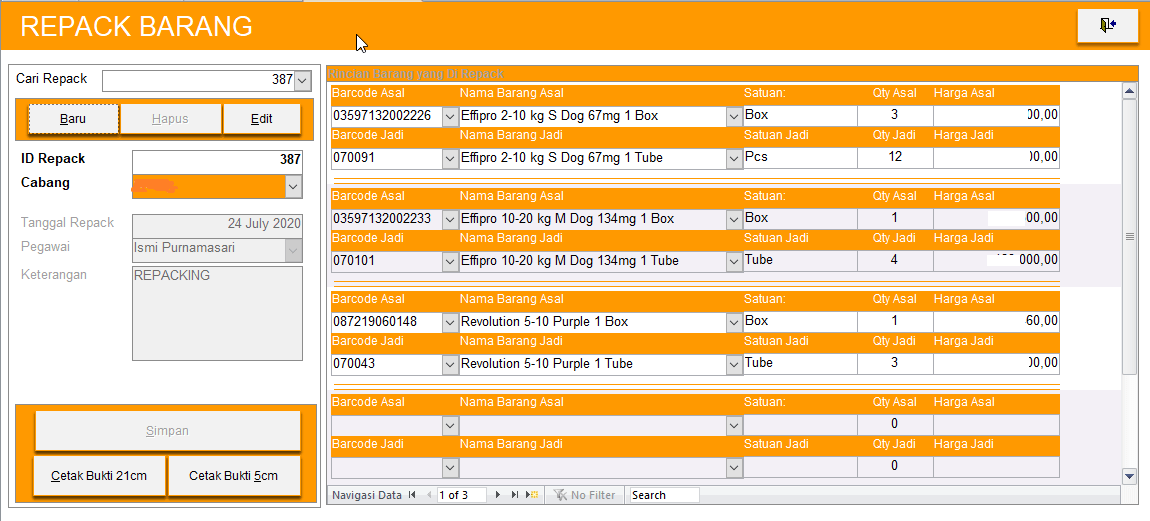Click the Edit button
This screenshot has height=521, width=1150.
pos(261,119)
